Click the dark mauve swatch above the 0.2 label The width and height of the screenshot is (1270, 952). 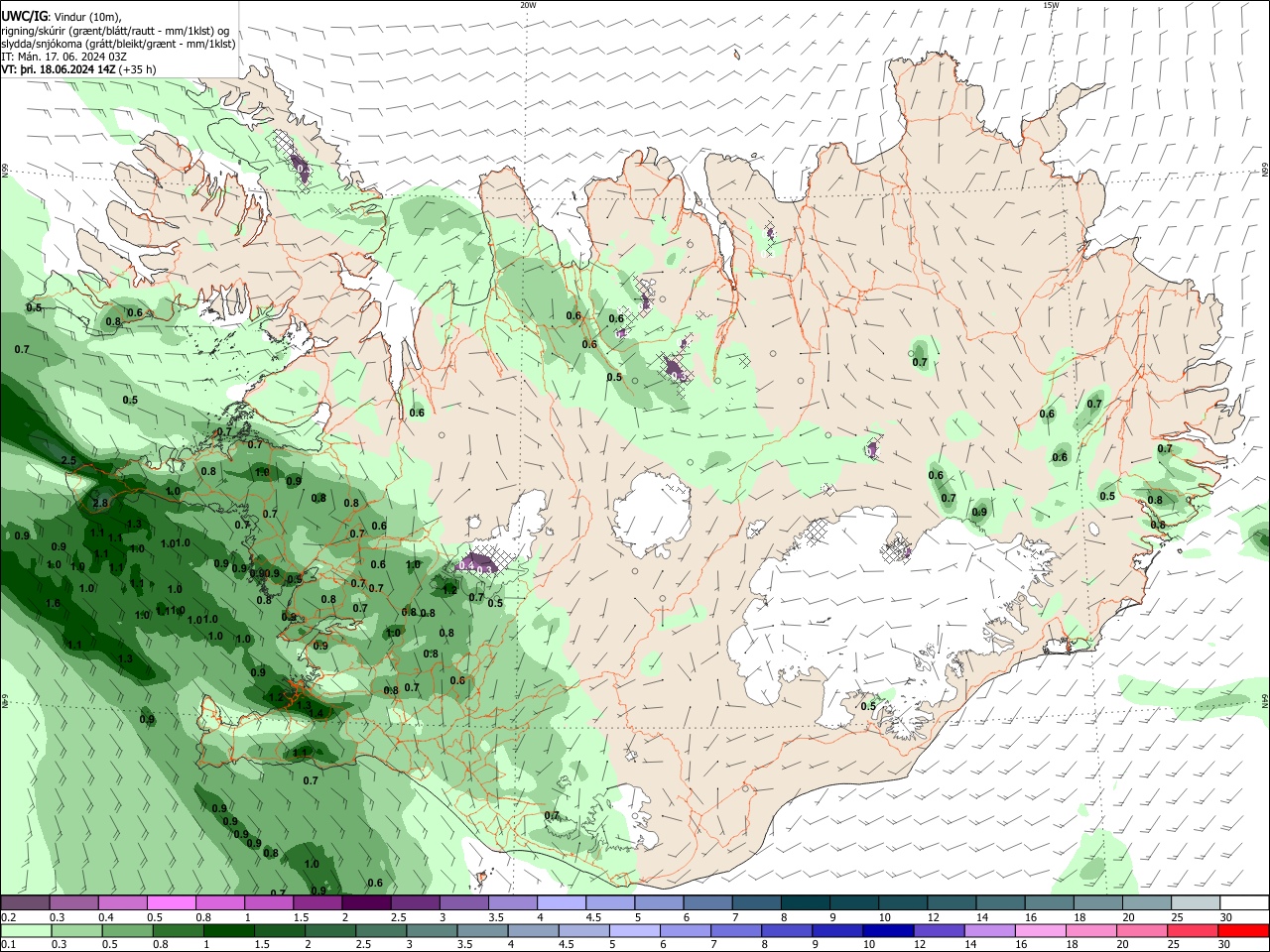[x=25, y=903]
